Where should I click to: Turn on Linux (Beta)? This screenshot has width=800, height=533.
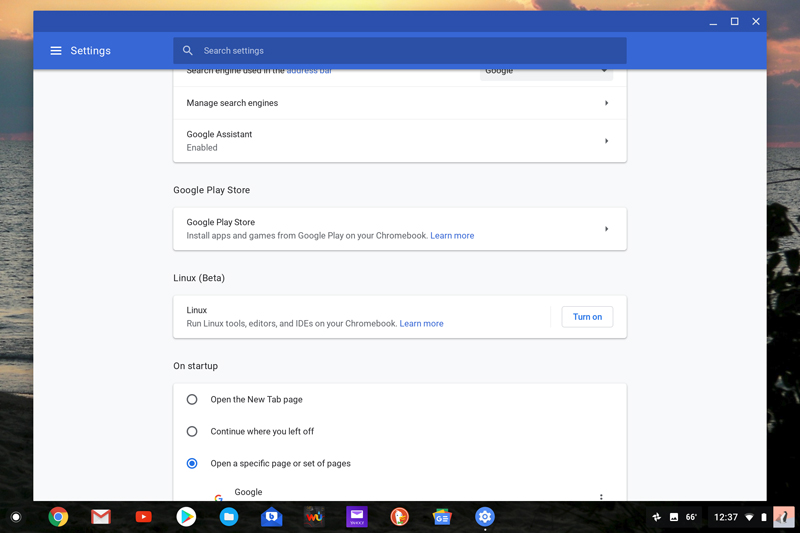tap(587, 317)
